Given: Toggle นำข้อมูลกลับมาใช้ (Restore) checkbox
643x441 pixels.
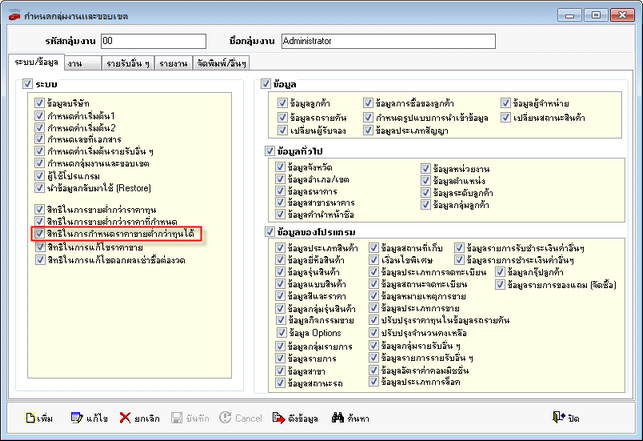Looking at the screenshot, I should tap(39, 186).
